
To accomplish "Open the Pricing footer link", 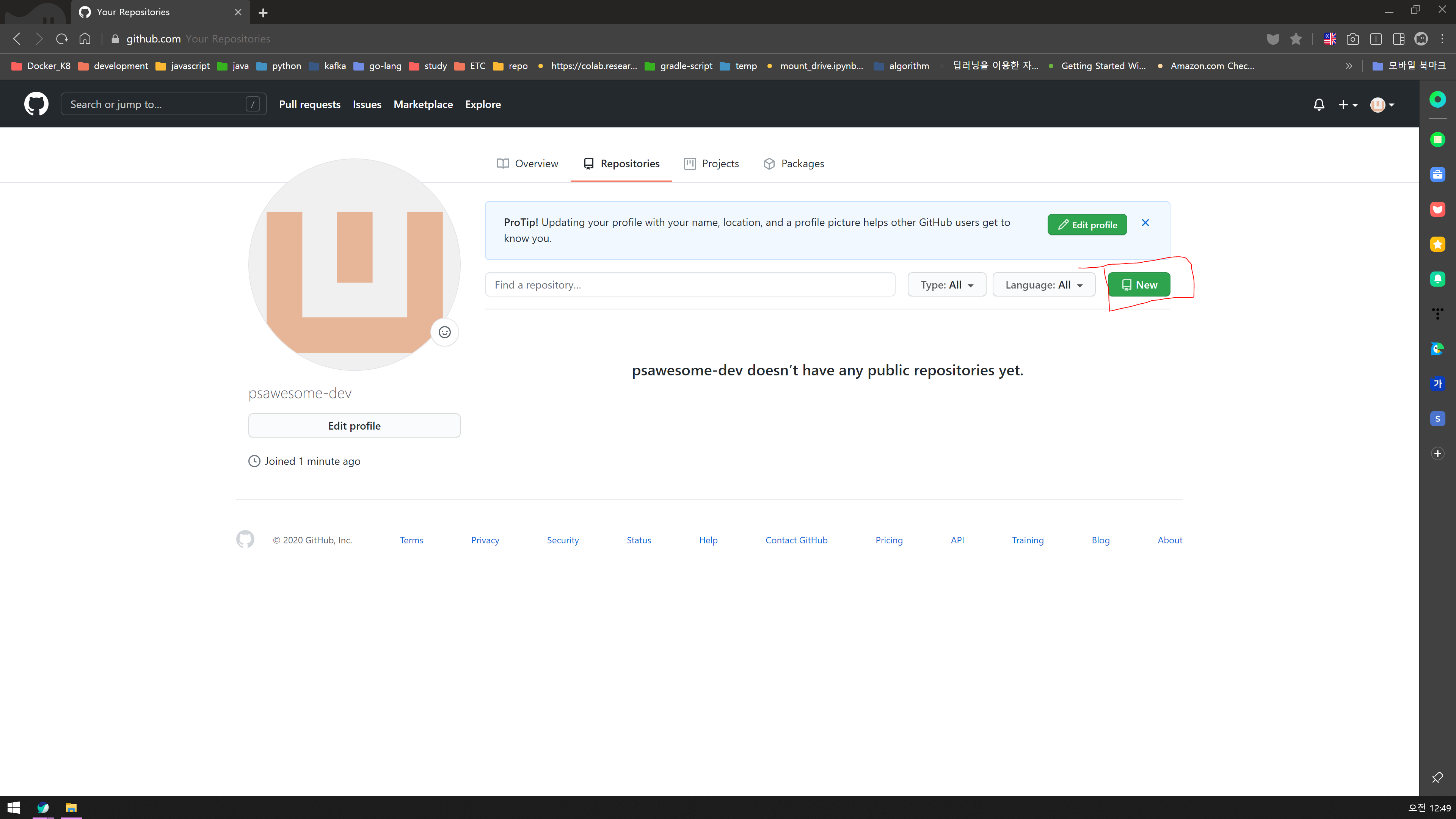I will [888, 540].
